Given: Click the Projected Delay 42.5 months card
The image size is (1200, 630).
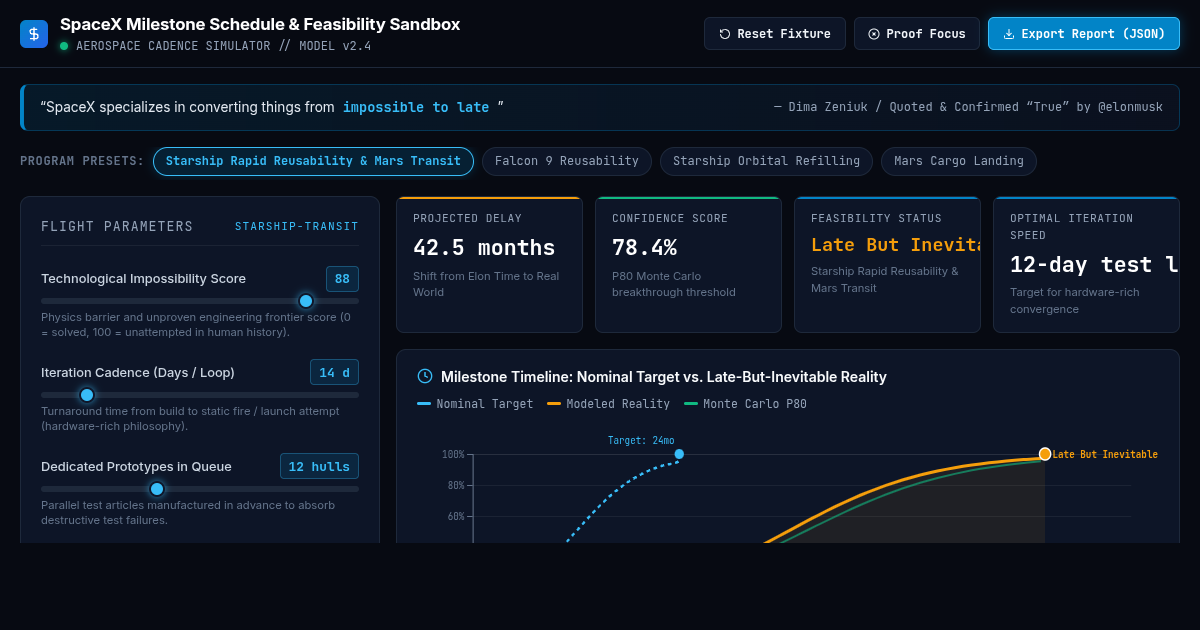Looking at the screenshot, I should pos(489,264).
